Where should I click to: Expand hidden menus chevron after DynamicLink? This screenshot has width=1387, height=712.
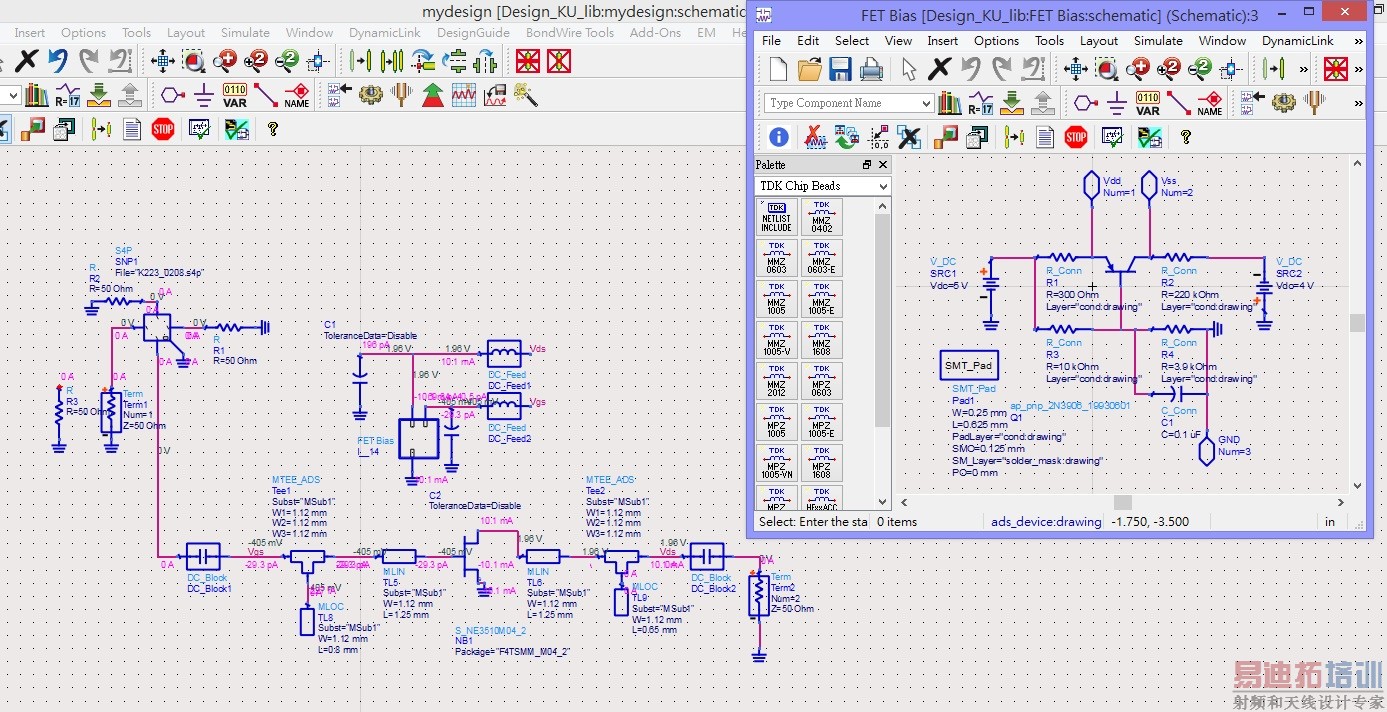[1358, 41]
